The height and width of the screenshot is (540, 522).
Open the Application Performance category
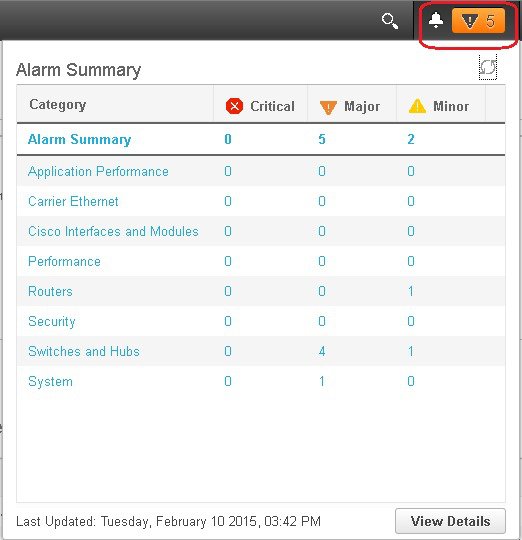coord(98,172)
